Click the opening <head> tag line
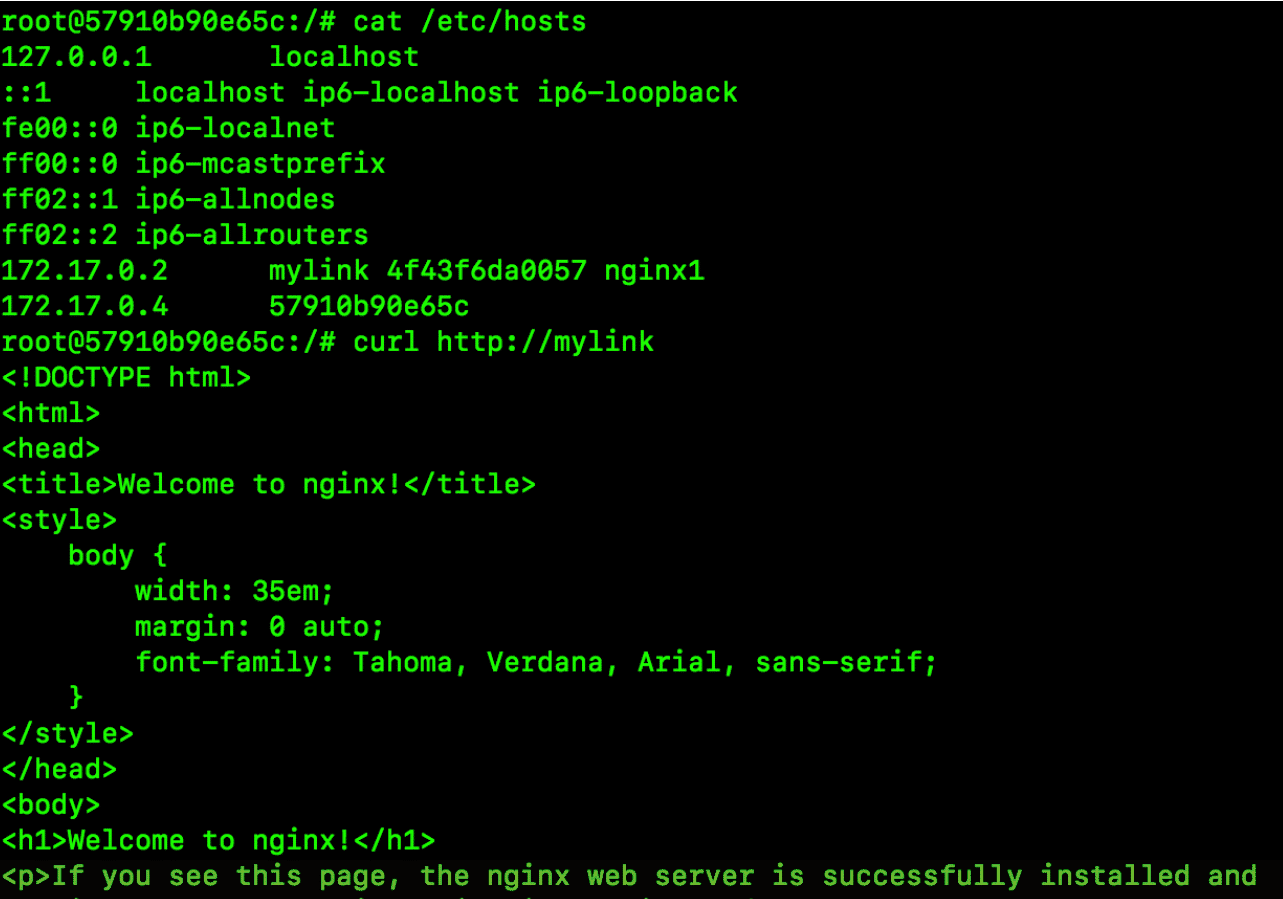The height and width of the screenshot is (899, 1283). (x=51, y=449)
